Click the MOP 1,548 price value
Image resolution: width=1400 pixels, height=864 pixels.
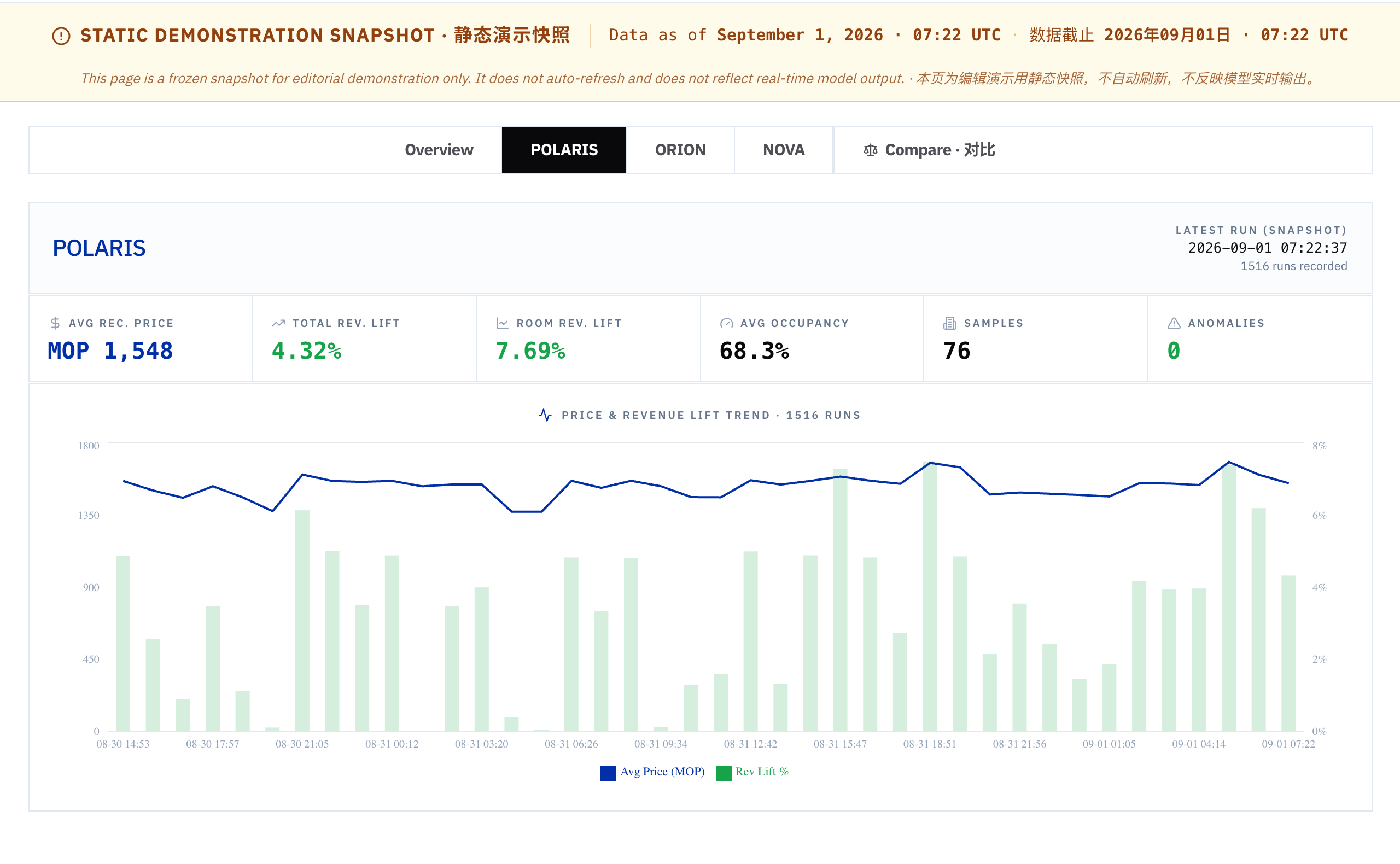pos(110,351)
